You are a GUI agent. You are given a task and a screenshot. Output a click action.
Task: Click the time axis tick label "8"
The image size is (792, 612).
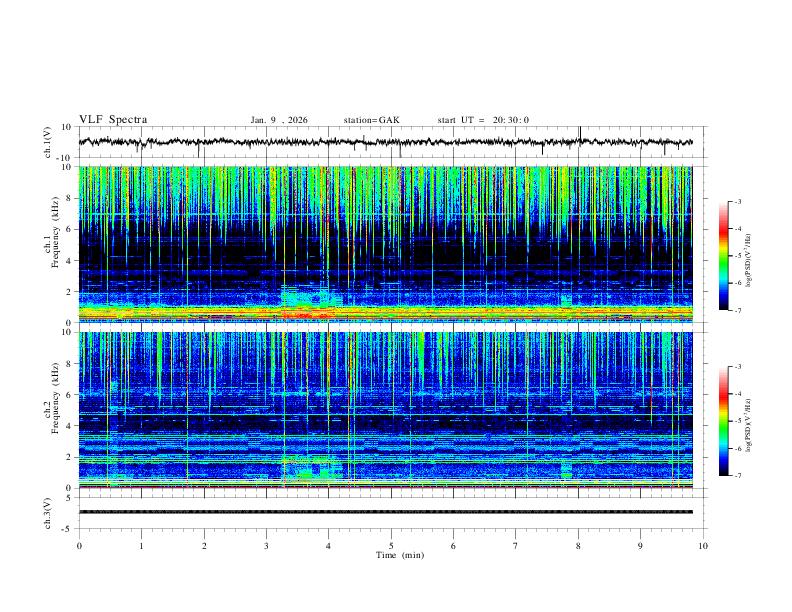578,546
